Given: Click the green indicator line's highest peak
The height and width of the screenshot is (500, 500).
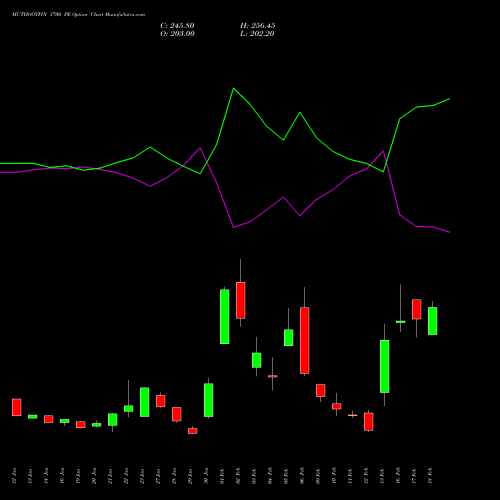Looking at the screenshot, I should 233,88.
